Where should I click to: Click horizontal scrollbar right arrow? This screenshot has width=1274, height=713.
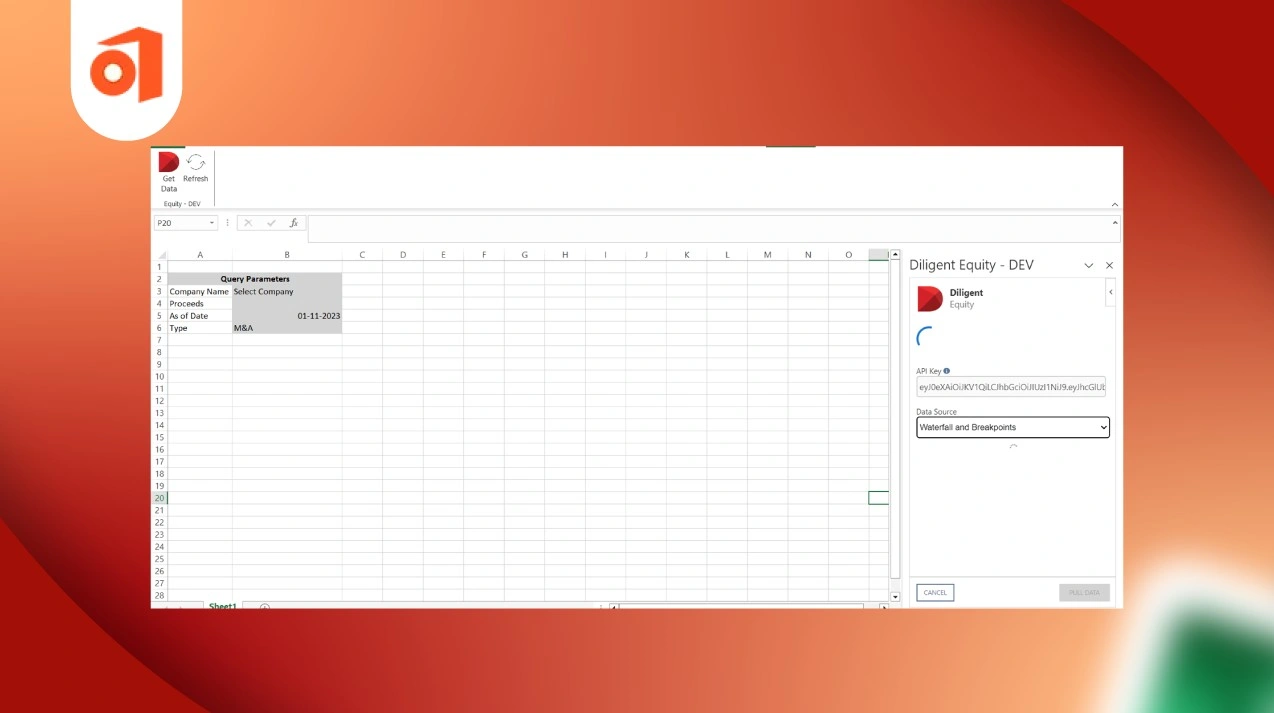pos(883,607)
